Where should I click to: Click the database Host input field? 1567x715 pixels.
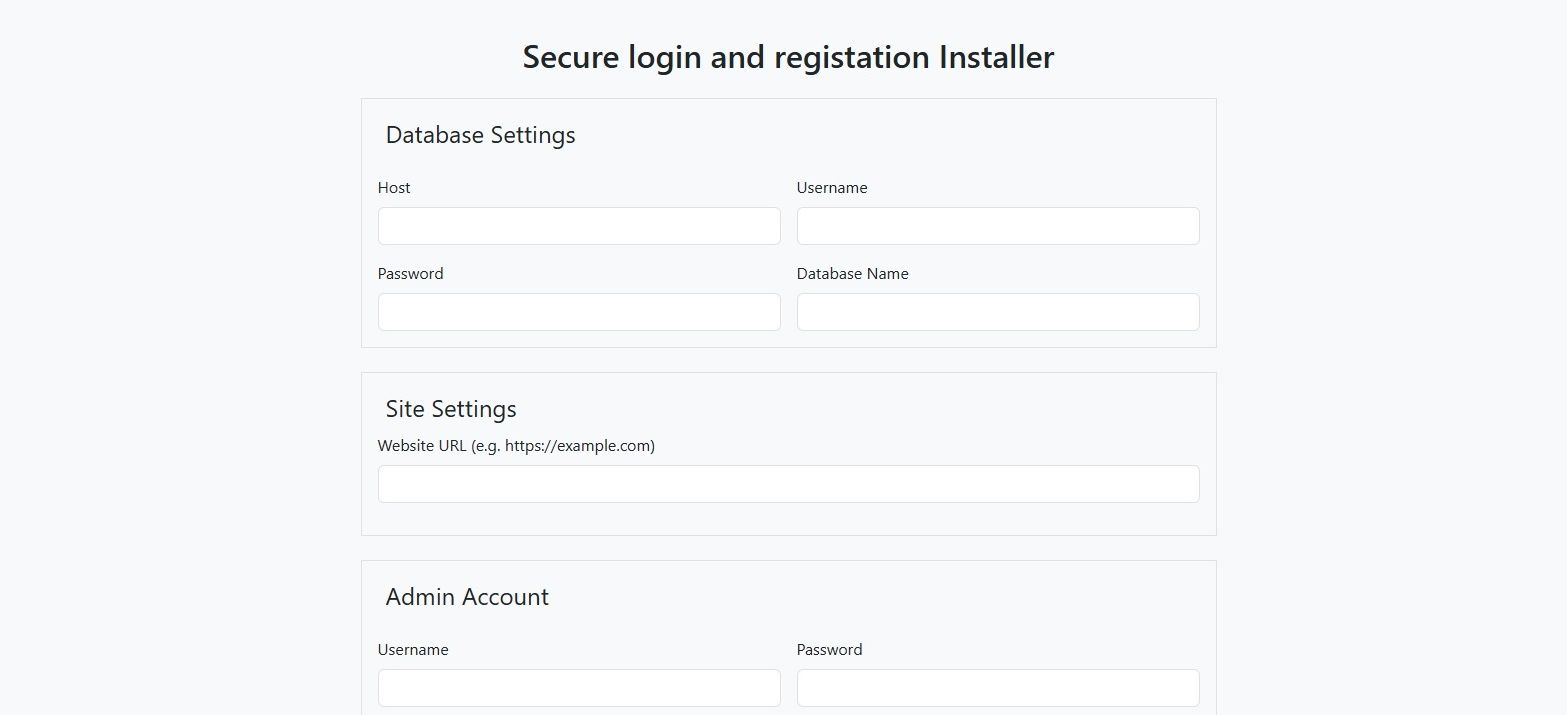pos(578,226)
